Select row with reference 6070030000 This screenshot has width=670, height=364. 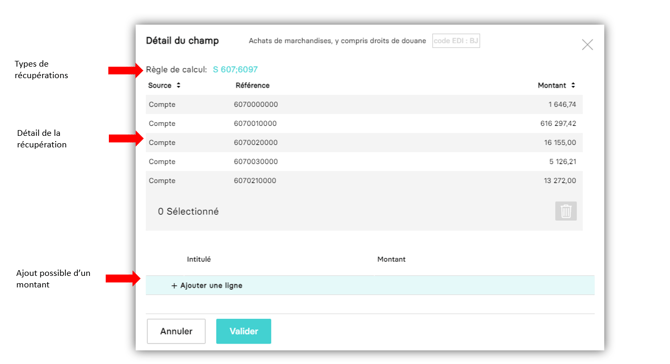click(364, 161)
